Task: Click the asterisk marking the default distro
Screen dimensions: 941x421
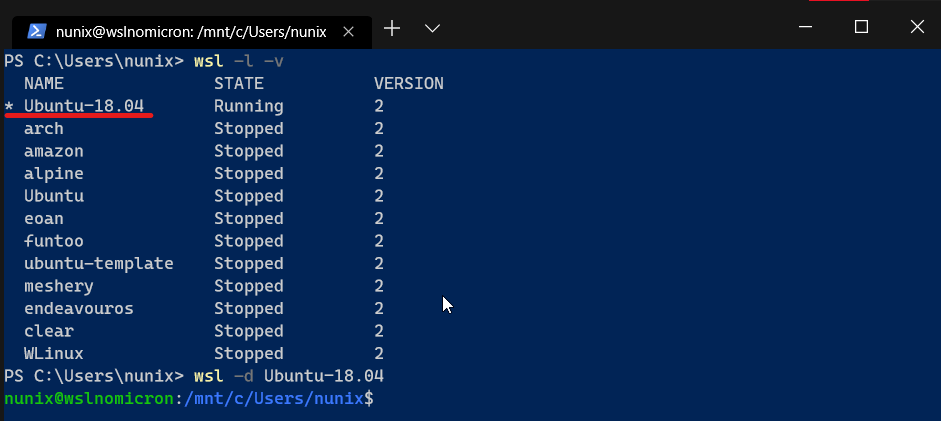Action: [x=9, y=107]
